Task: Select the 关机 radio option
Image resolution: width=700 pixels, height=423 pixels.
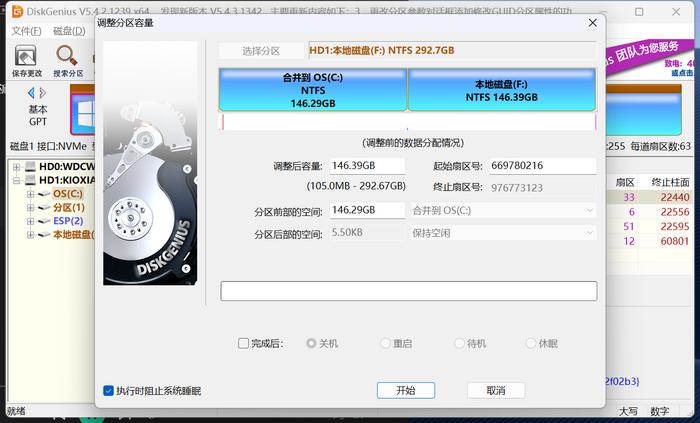Action: pos(311,343)
